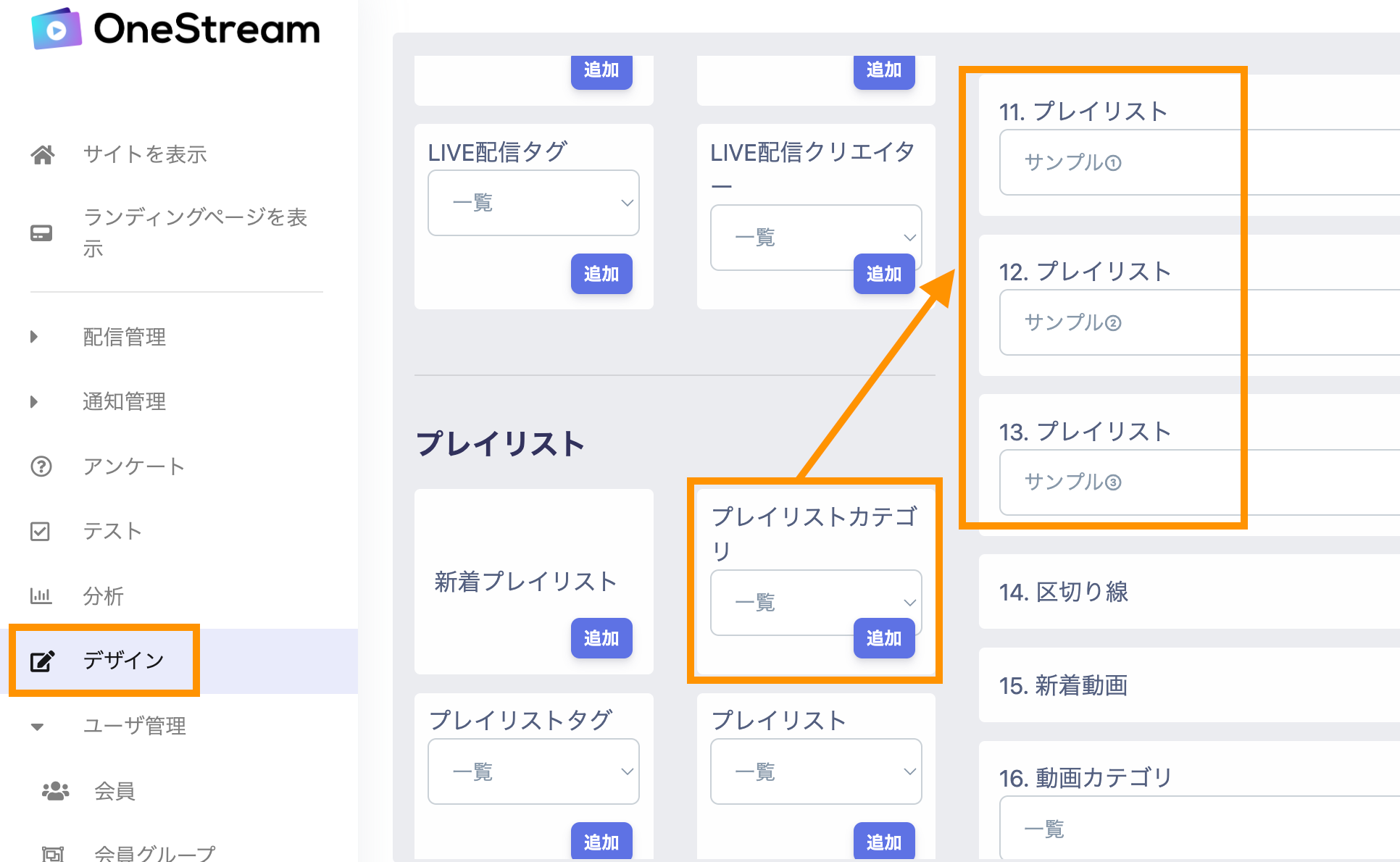Select デザイン in the sidebar

pos(123,661)
